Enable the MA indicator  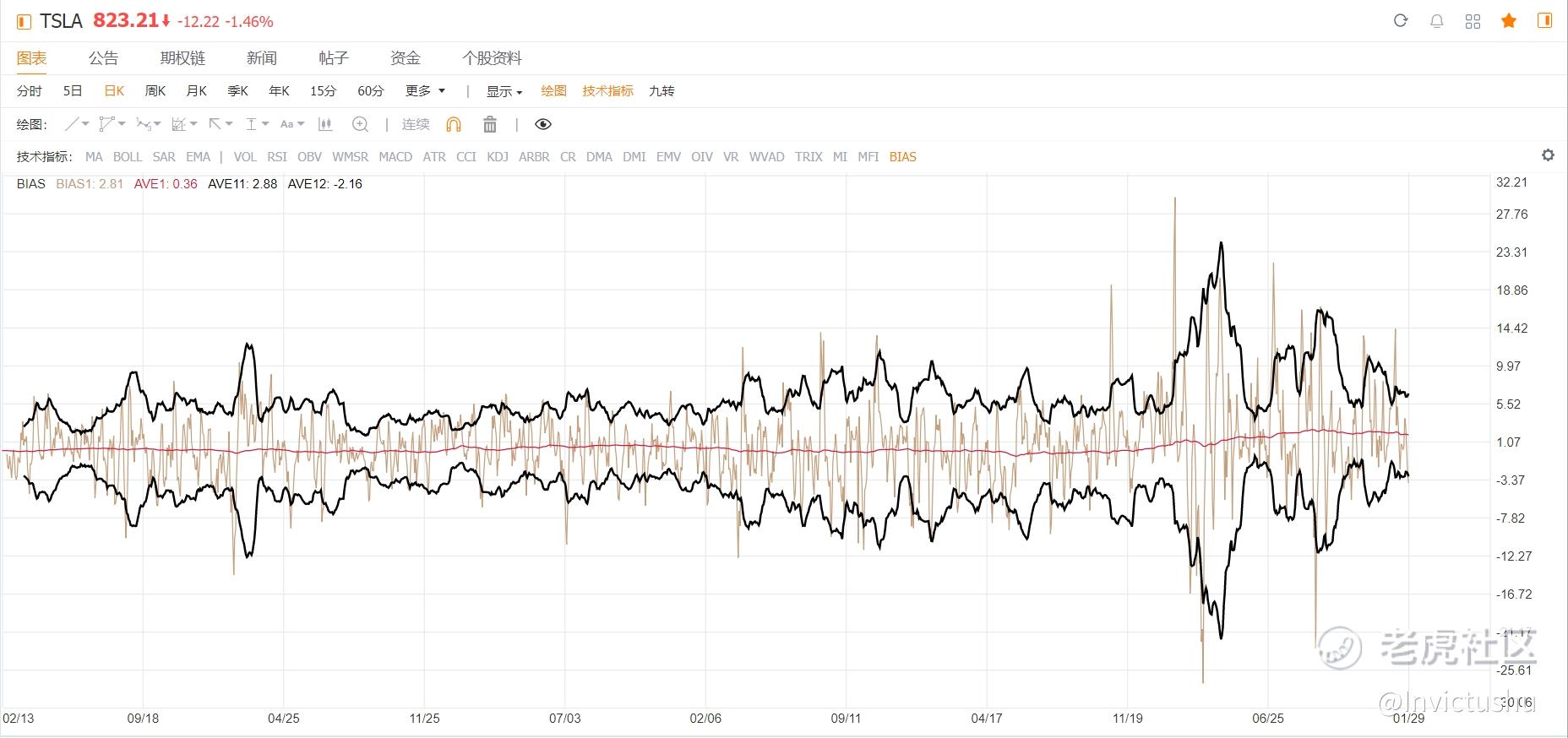point(94,157)
